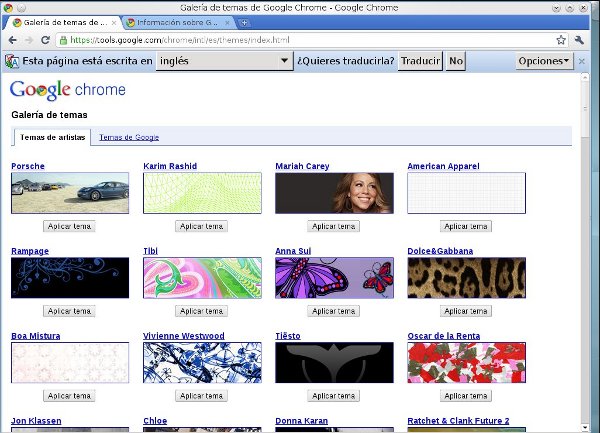600x433 pixels.
Task: Click the page vertical scrollbar thumb
Action: (585, 109)
